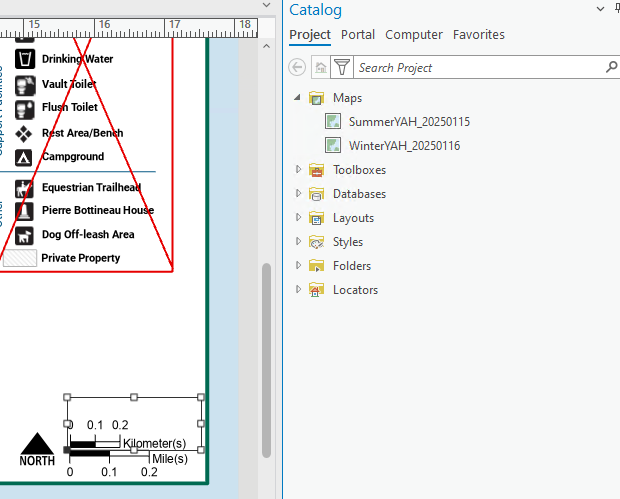Select the Maps label in Catalog
Image resolution: width=620 pixels, height=499 pixels.
(x=347, y=98)
